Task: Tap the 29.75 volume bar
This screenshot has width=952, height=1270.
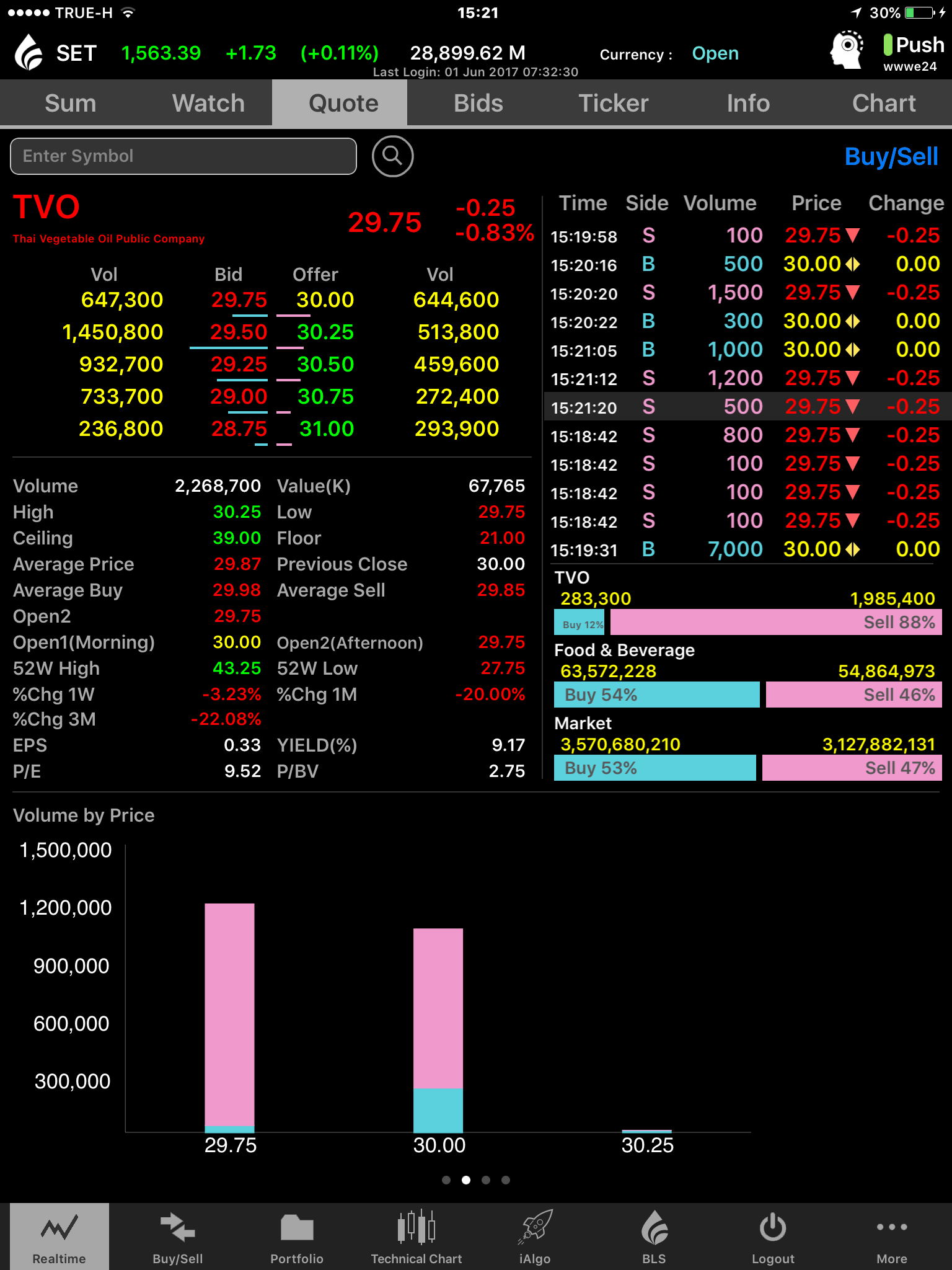Action: click(230, 1018)
